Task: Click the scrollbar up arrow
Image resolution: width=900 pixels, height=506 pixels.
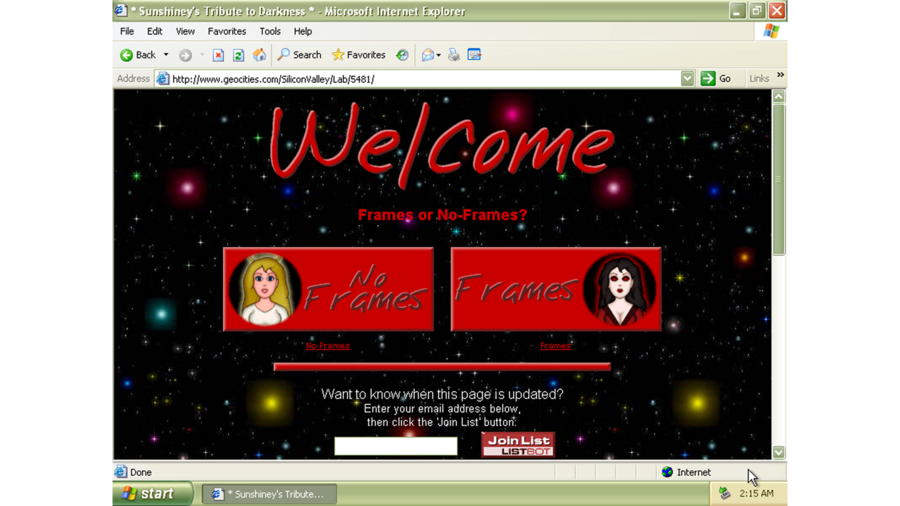Action: (x=778, y=96)
